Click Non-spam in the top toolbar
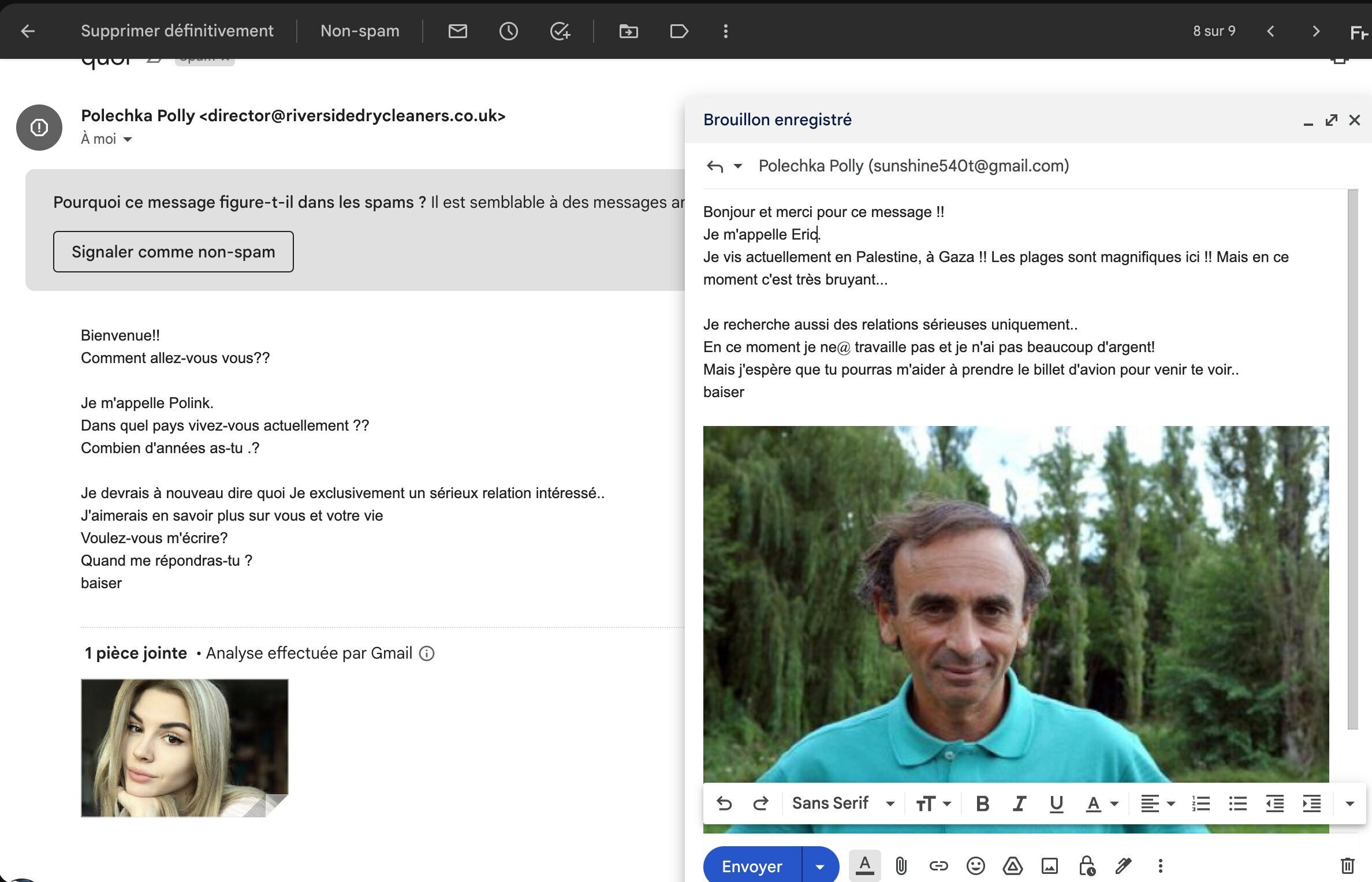The height and width of the screenshot is (882, 1372). coord(360,31)
